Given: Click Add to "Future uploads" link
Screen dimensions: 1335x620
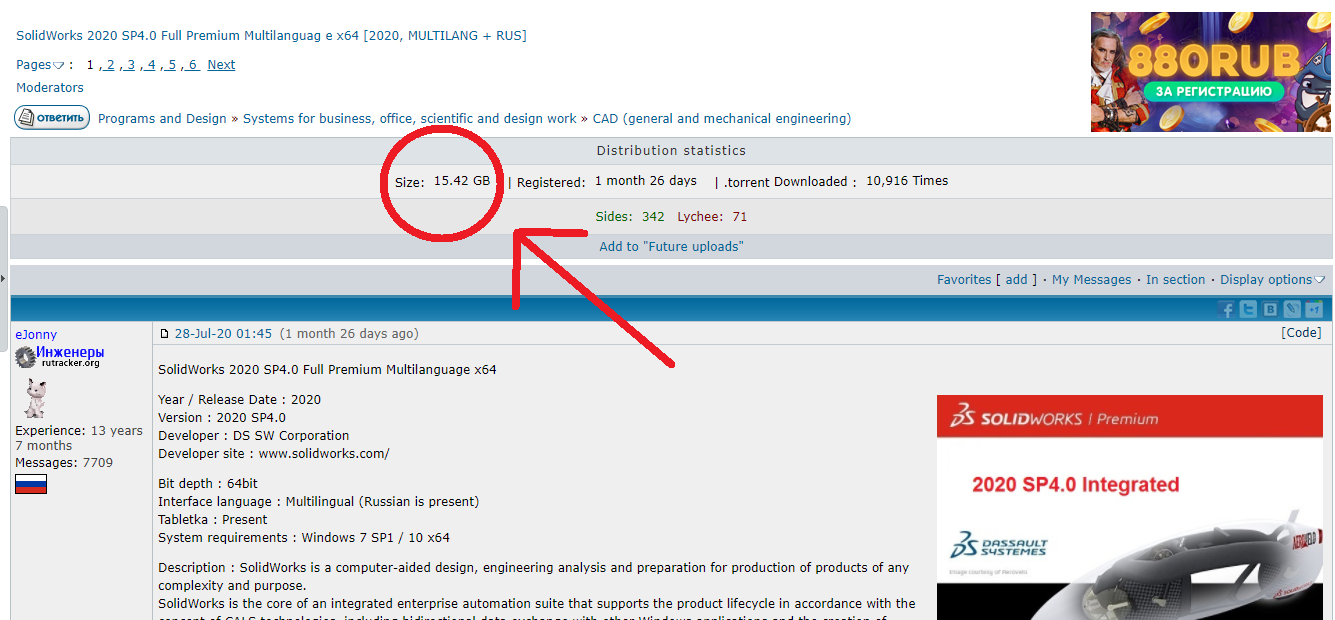Looking at the screenshot, I should pyautogui.click(x=671, y=247).
